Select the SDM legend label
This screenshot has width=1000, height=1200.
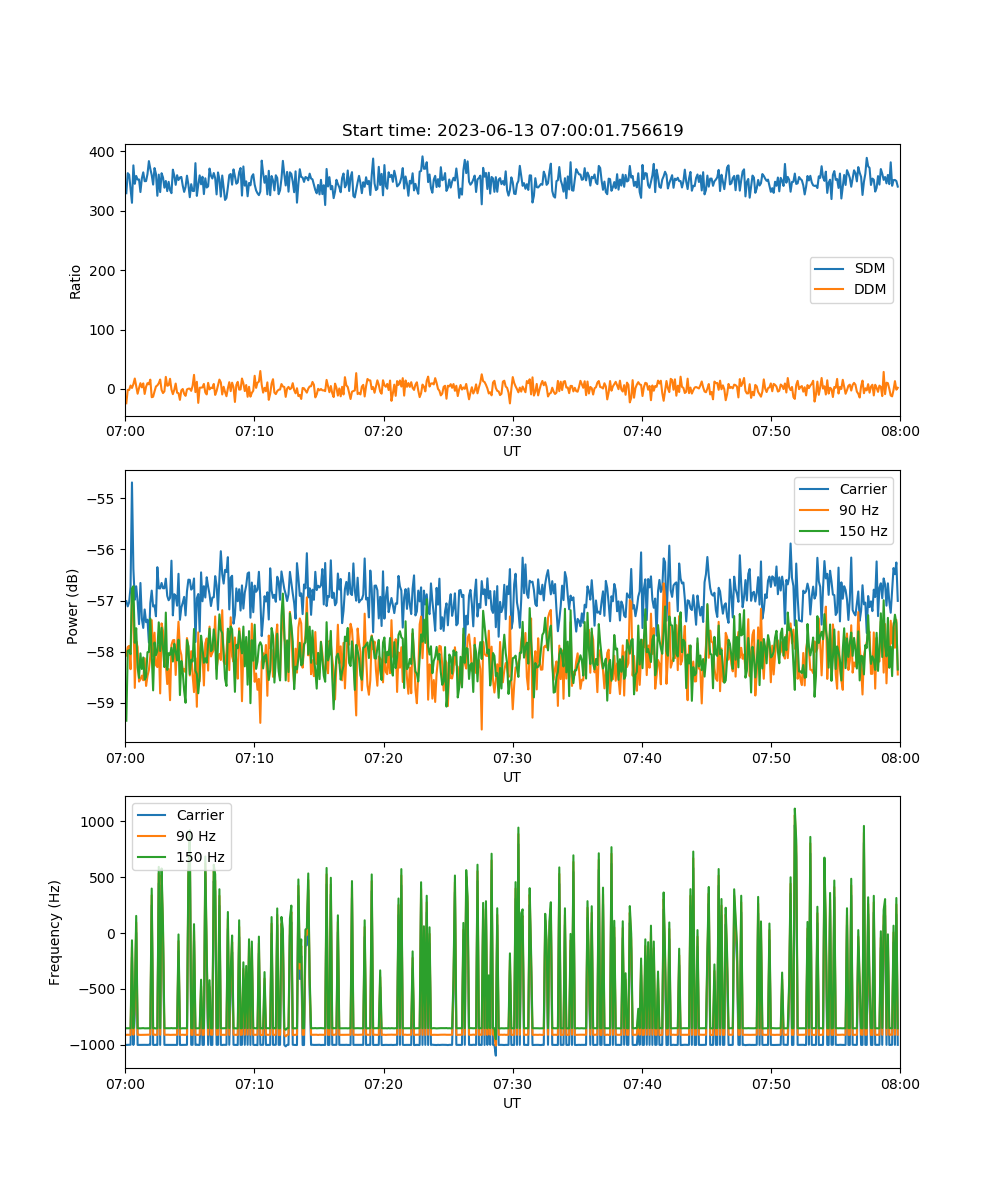870,269
